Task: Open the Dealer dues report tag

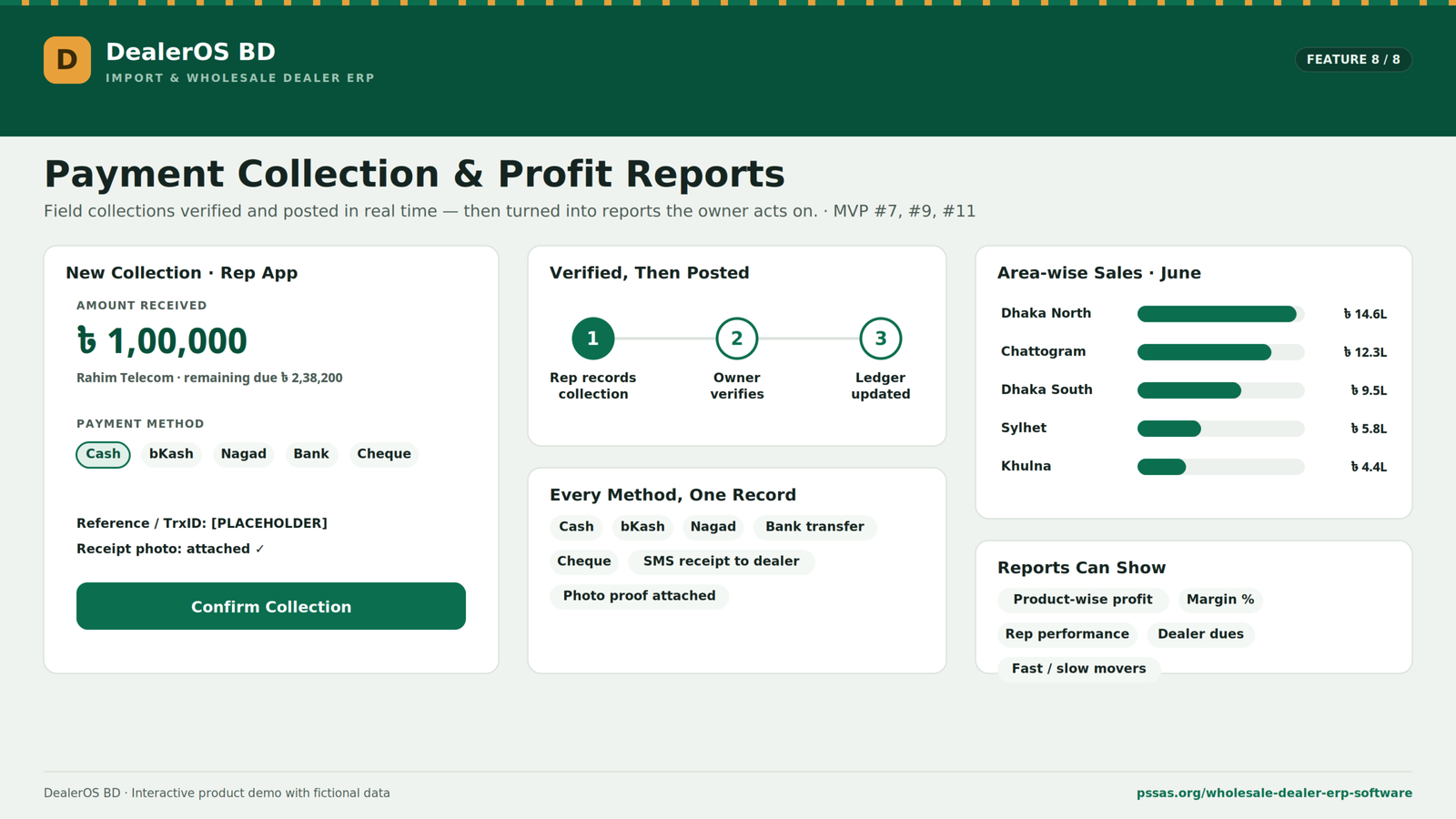Action: [x=1200, y=634]
